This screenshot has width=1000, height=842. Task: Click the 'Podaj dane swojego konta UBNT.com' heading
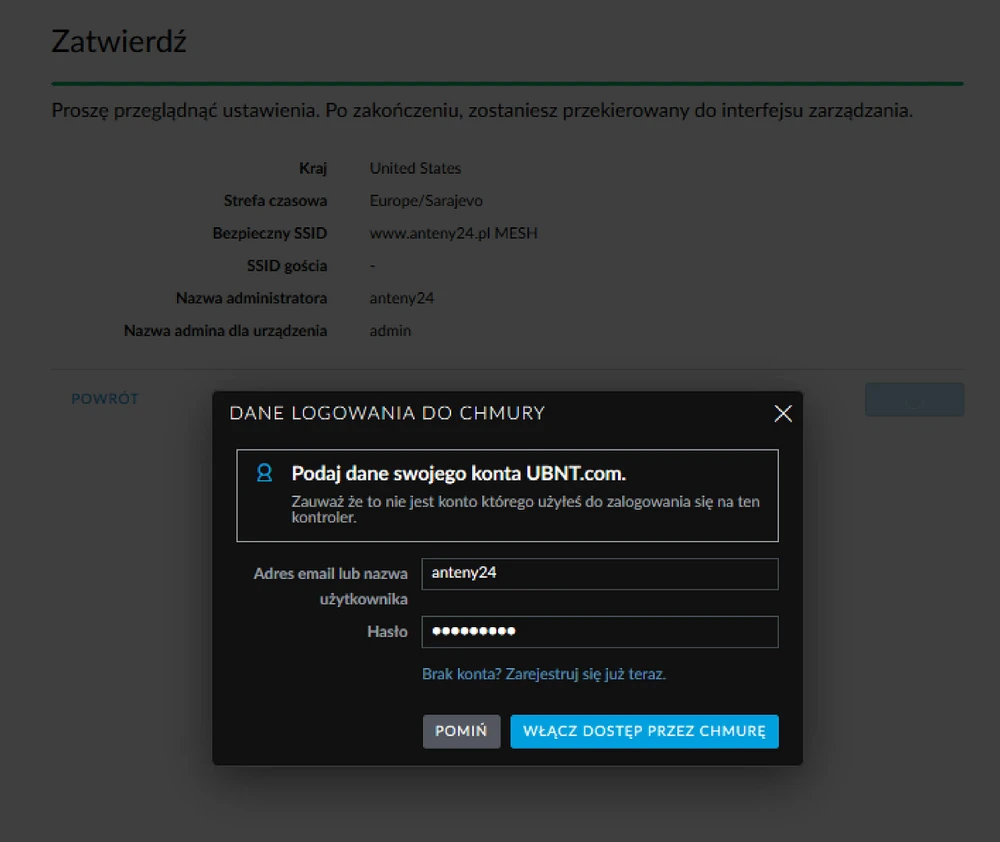pos(458,474)
